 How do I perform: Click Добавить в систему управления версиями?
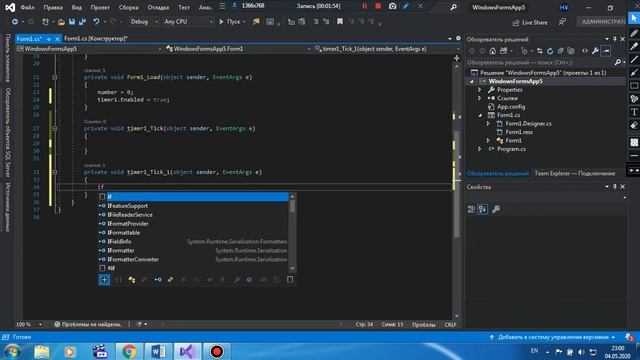pyautogui.click(x=553, y=337)
